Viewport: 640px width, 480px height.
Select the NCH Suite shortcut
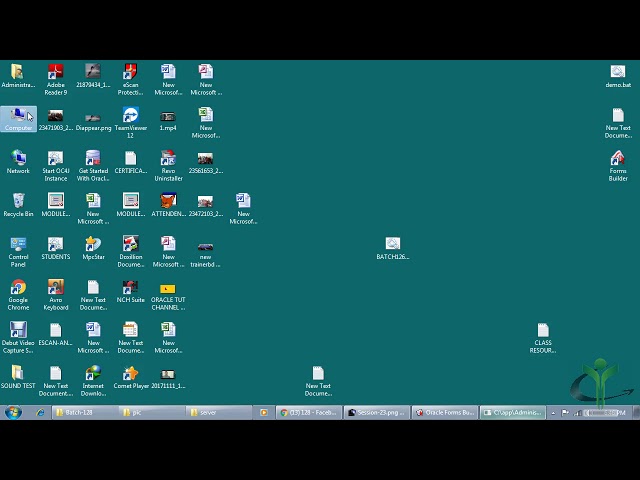(x=130, y=291)
